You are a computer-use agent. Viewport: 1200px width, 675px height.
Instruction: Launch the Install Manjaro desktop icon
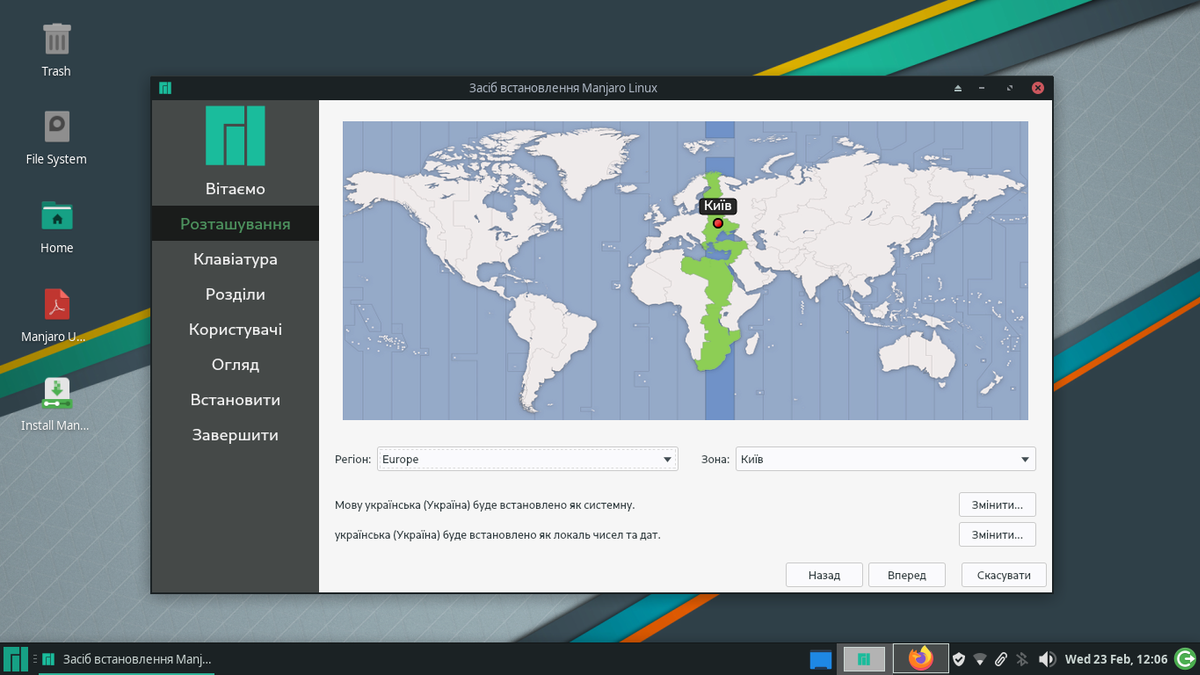click(x=56, y=392)
